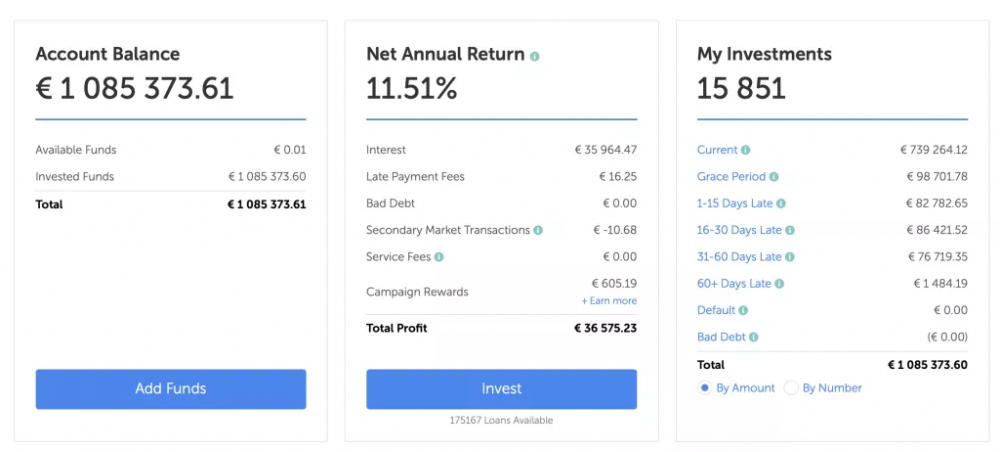
Task: Click info icon beside Service Fees
Action: (440, 257)
